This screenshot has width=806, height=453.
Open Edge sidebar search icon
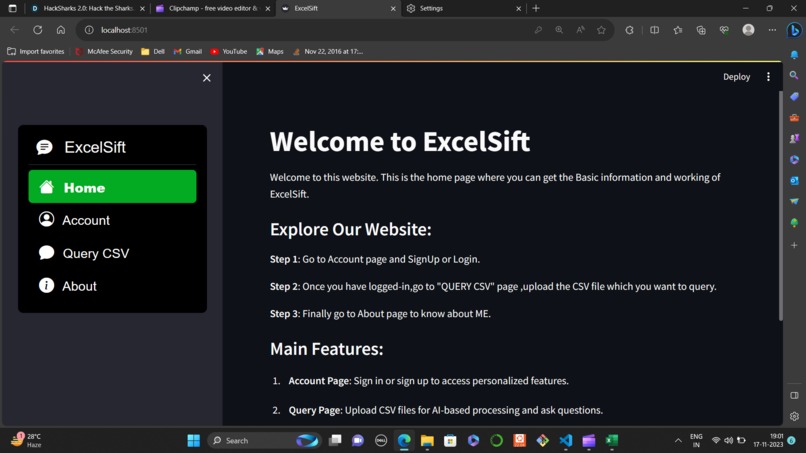[x=794, y=76]
